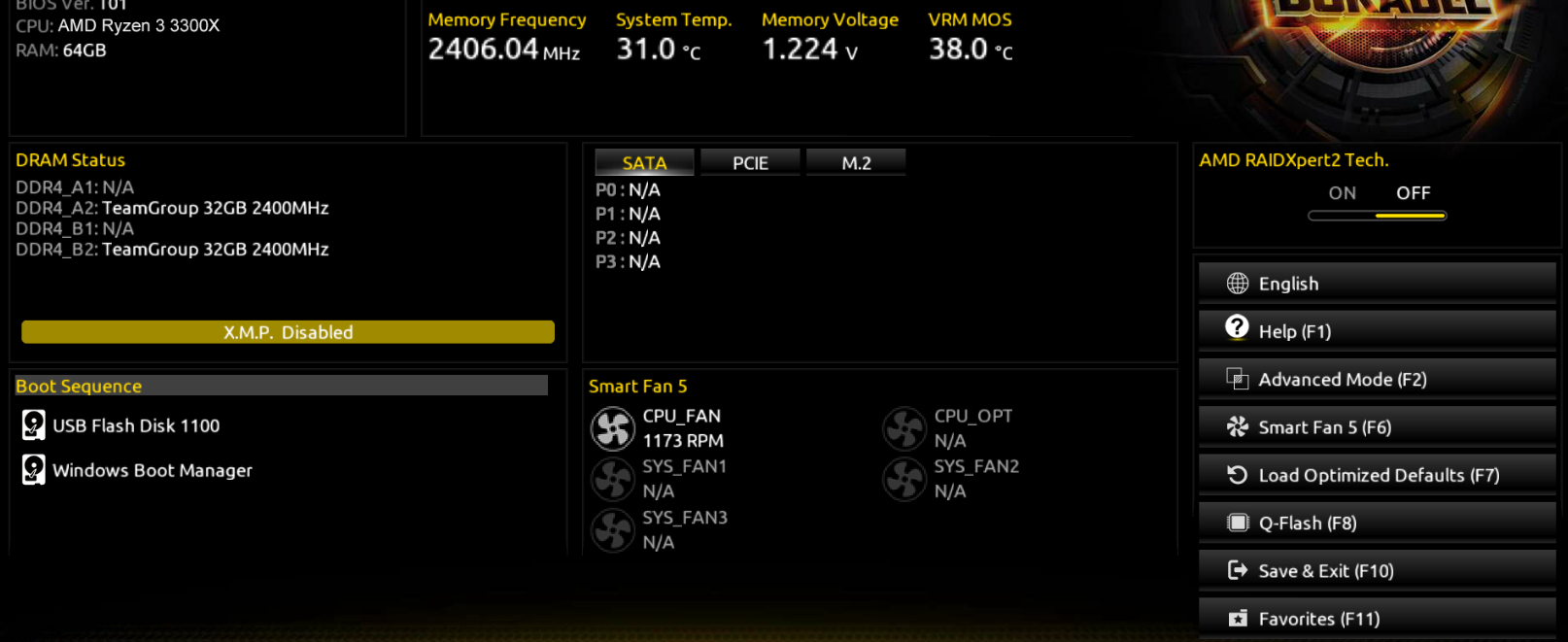
Task: Click the RAIDXpert2 ON/OFF slider bar
Action: 1377,216
